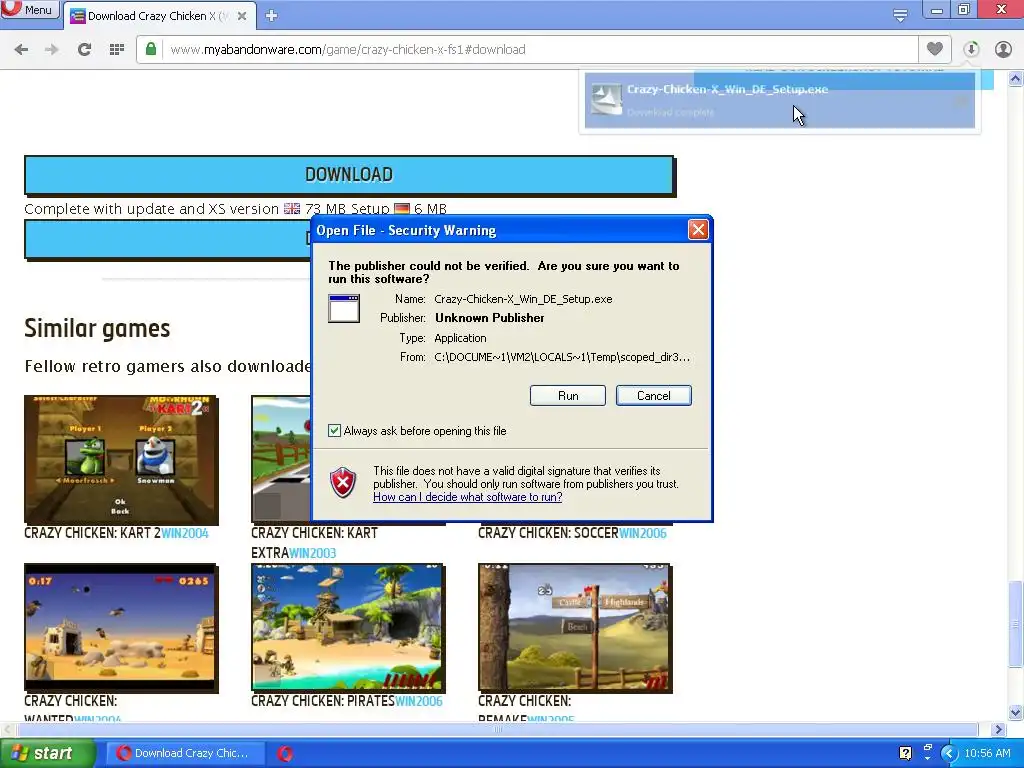The width and height of the screenshot is (1024, 768).
Task: Reload the current page
Action: pyautogui.click(x=84, y=50)
